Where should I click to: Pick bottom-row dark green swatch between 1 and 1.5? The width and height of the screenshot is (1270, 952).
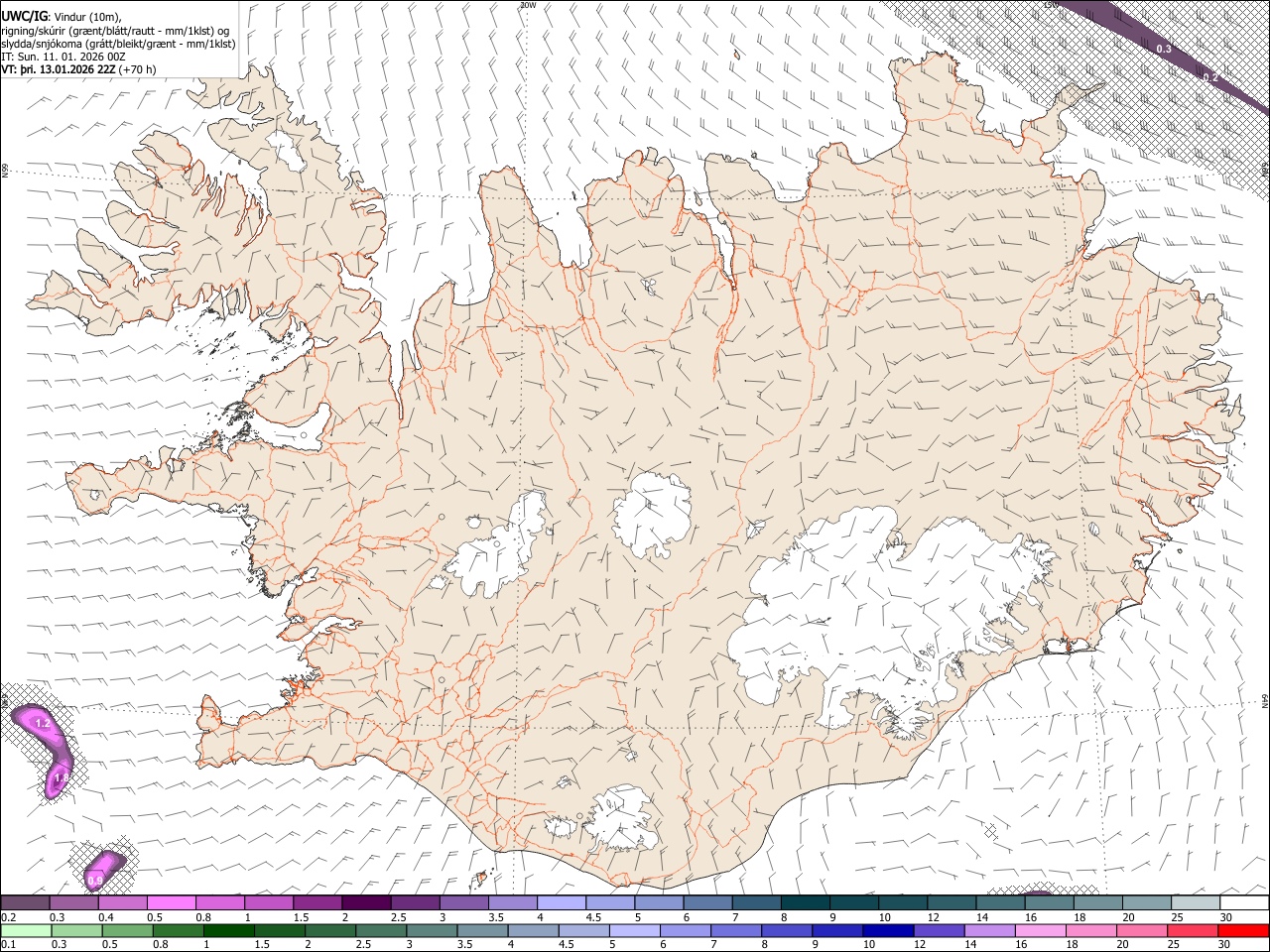click(229, 930)
